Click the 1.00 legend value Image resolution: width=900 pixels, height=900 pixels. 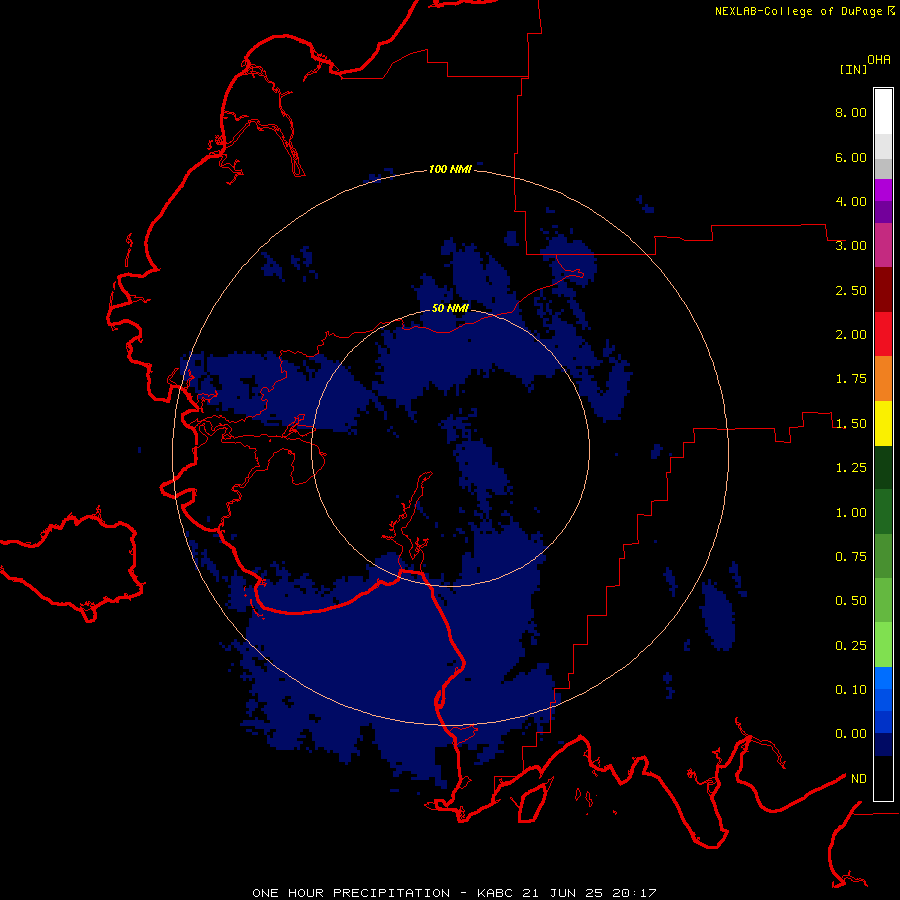pyautogui.click(x=851, y=513)
